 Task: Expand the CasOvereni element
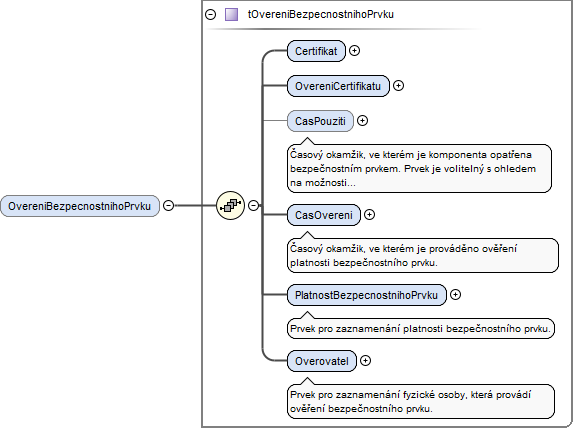tap(369, 214)
